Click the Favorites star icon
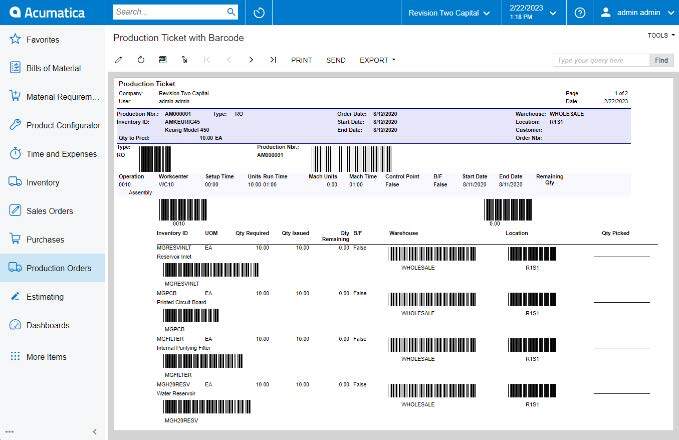 [x=15, y=39]
